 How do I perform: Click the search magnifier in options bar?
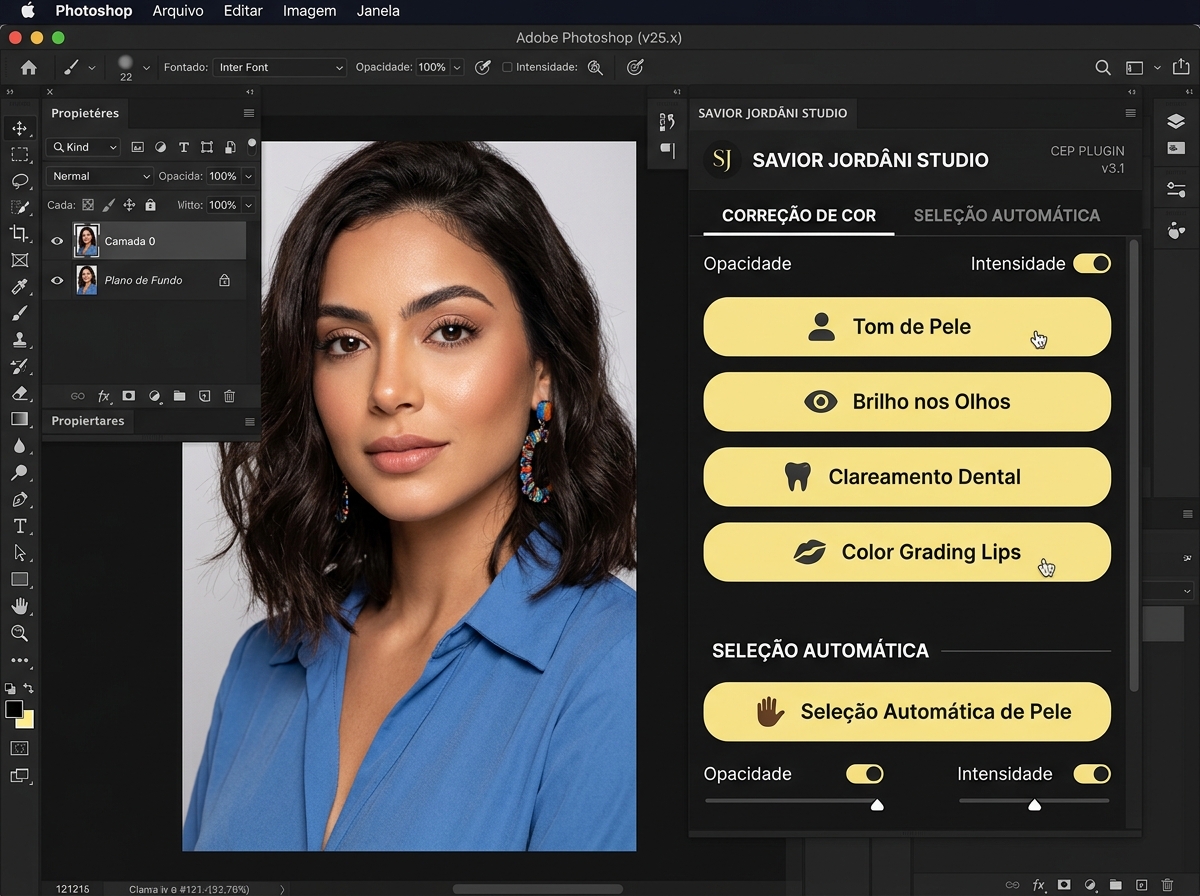click(1103, 68)
